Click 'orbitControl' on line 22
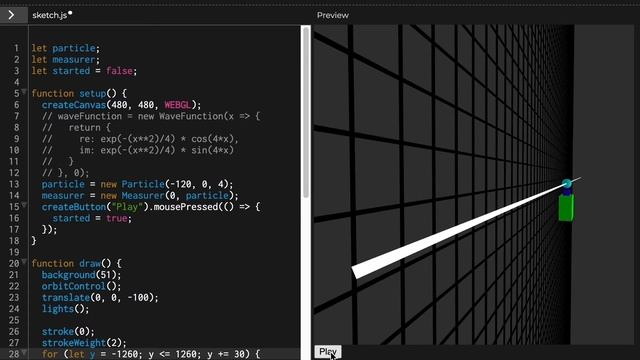 click(x=73, y=286)
